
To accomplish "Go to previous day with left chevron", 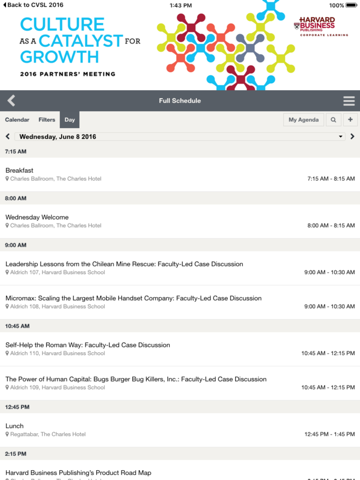I will pos(8,136).
